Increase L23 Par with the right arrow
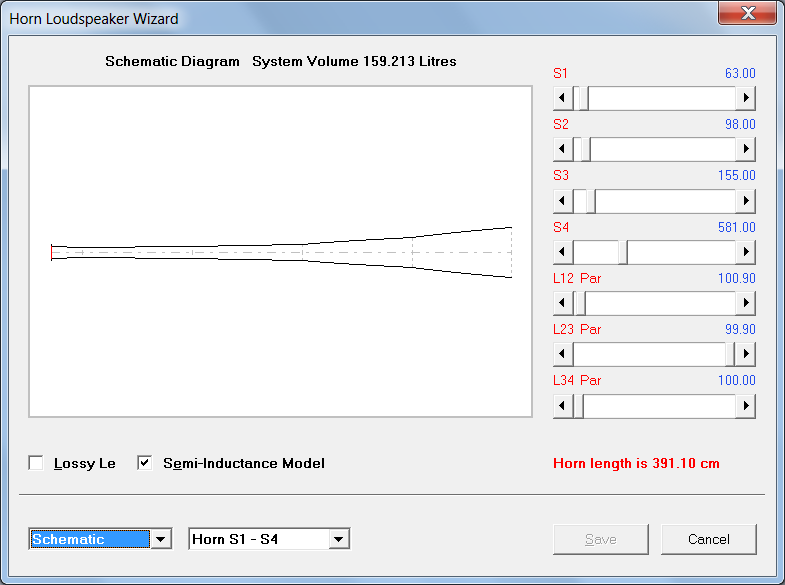Screen dimensions: 785x585 [745, 354]
